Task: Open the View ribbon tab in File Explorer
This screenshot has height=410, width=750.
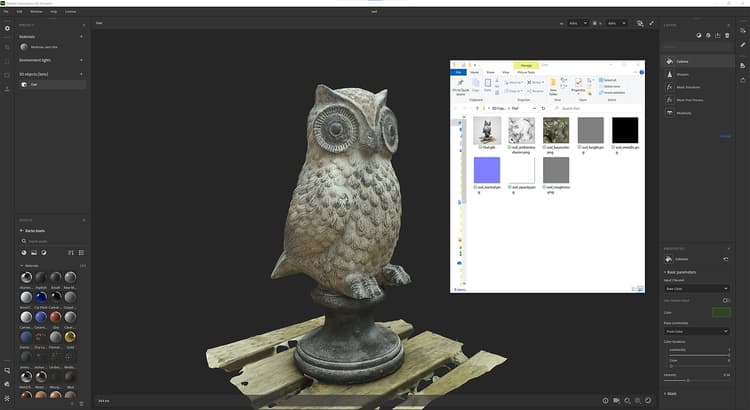Action: 506,72
